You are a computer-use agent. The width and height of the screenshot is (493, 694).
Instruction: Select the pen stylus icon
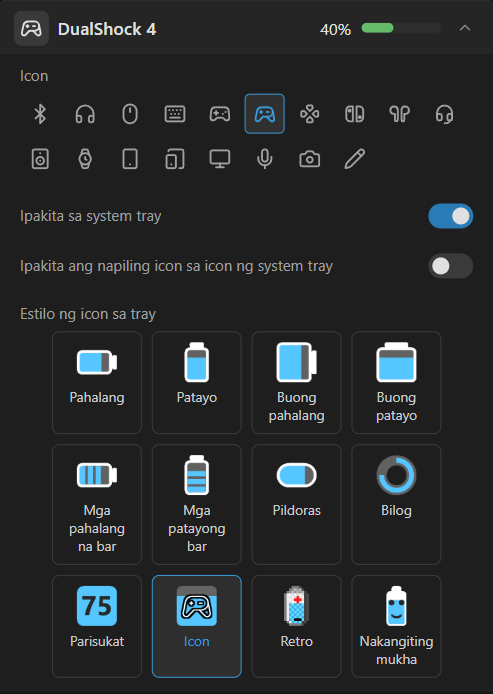[x=354, y=159]
